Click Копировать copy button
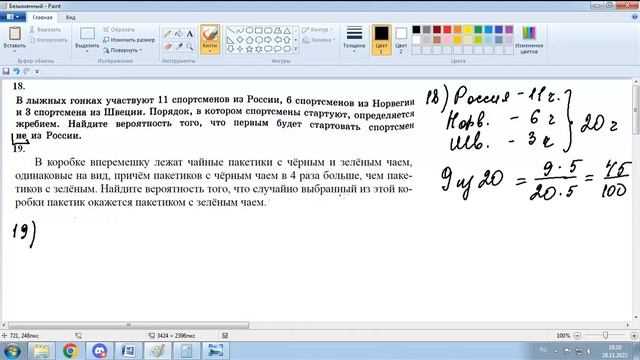 (49, 40)
